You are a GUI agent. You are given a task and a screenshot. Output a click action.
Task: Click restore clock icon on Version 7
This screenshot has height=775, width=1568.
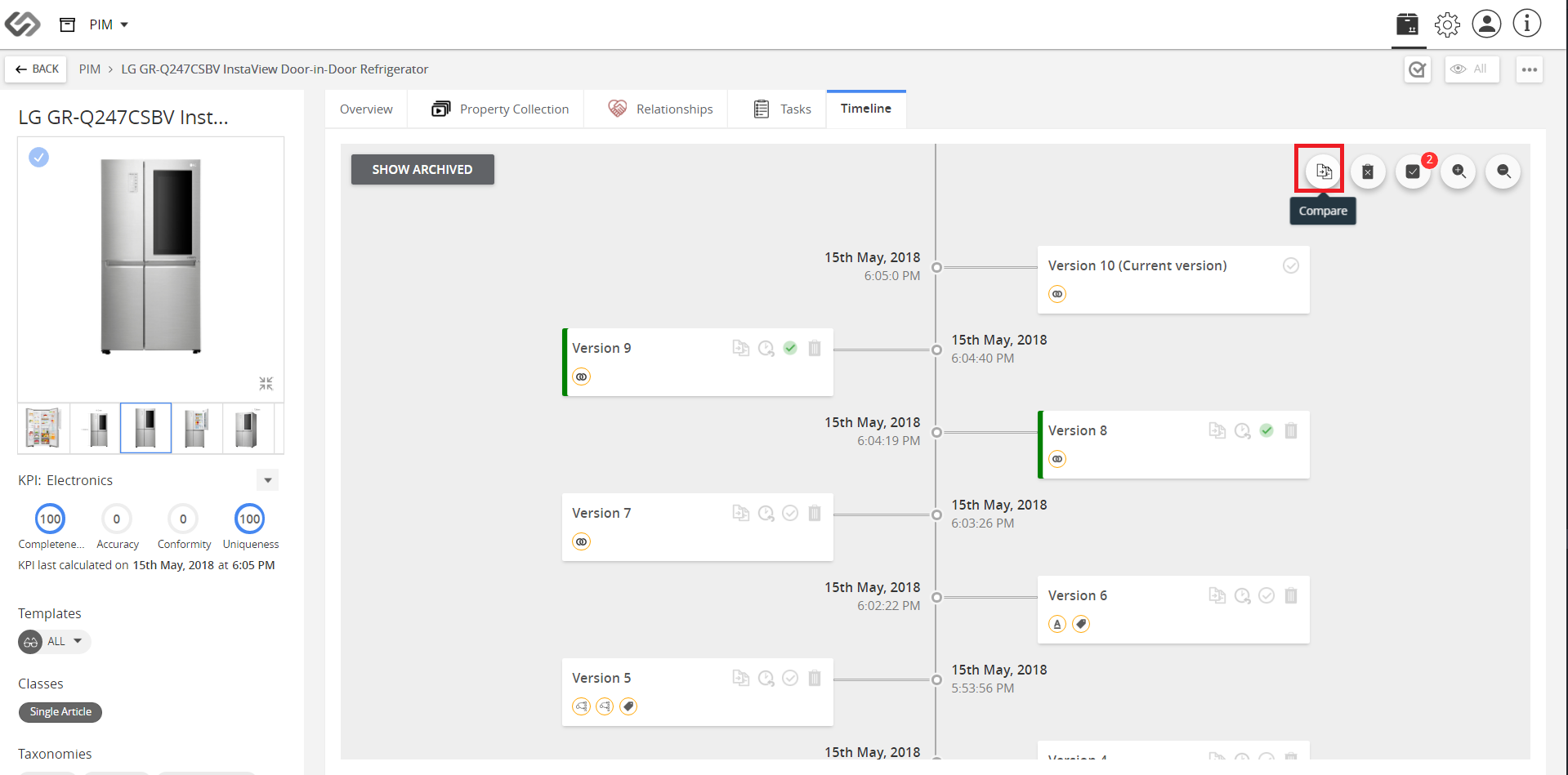tap(766, 514)
